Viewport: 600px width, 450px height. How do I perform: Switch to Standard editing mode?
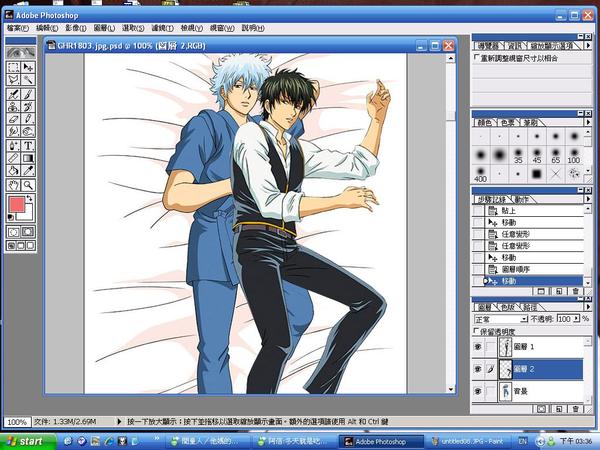point(13,232)
